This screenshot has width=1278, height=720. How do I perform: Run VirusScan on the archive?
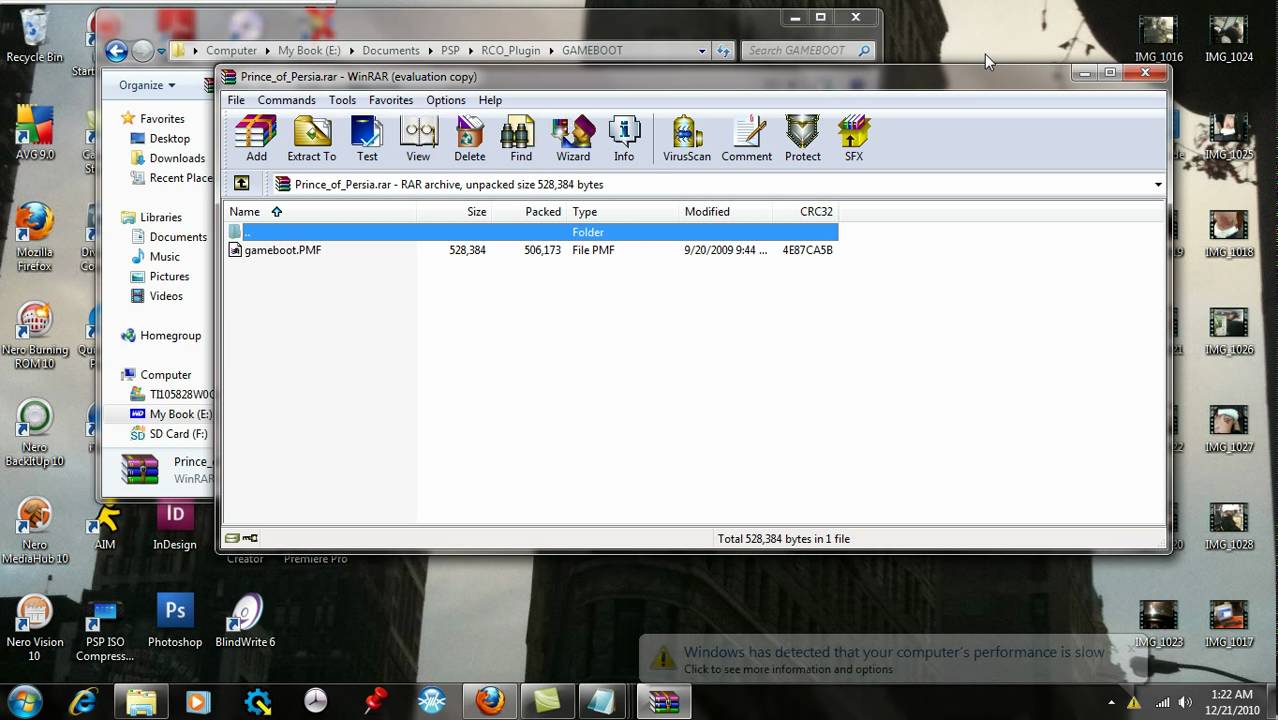pyautogui.click(x=687, y=138)
